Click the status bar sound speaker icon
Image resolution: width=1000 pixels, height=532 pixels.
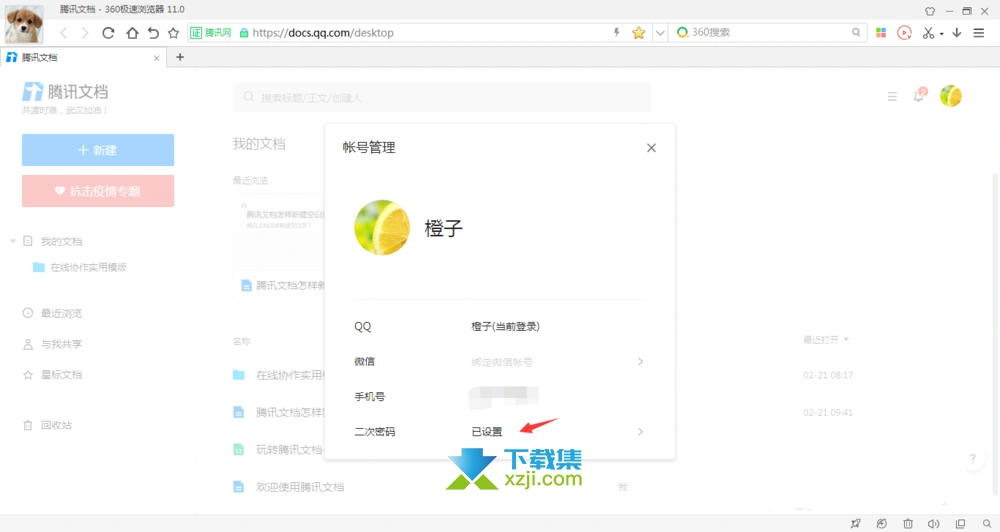[934, 524]
